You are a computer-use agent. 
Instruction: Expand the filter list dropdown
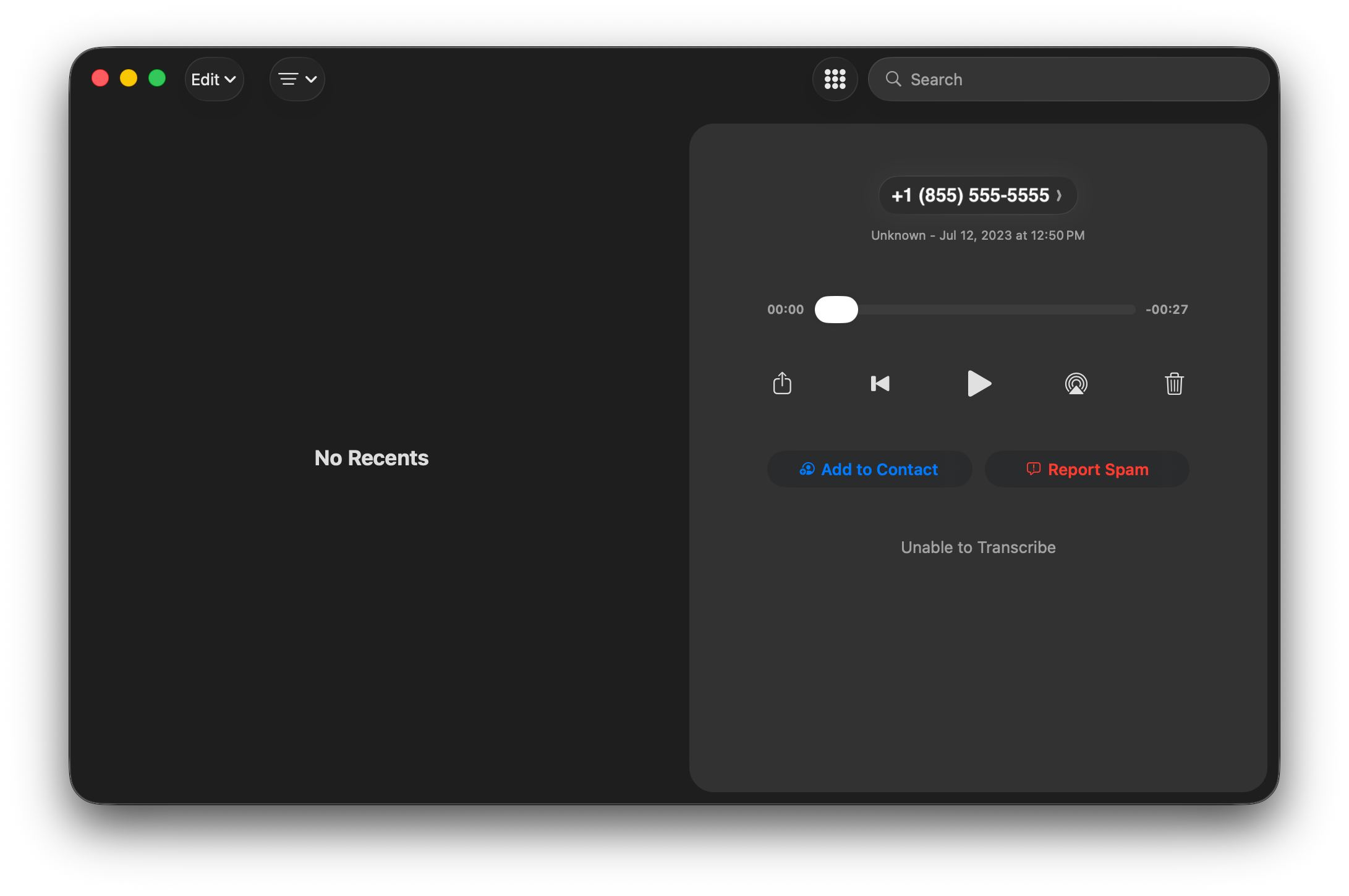click(297, 79)
